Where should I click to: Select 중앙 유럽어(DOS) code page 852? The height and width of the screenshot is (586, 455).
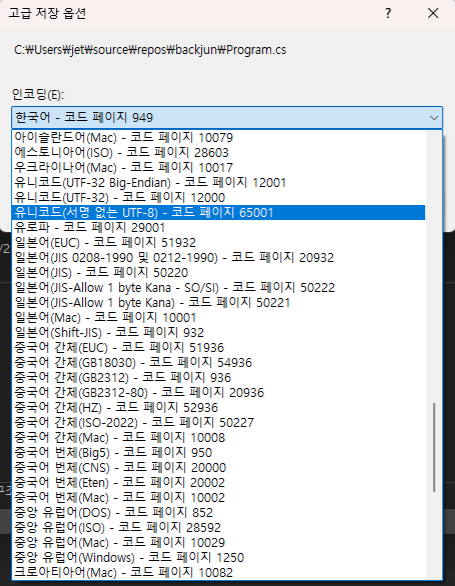[218, 512]
